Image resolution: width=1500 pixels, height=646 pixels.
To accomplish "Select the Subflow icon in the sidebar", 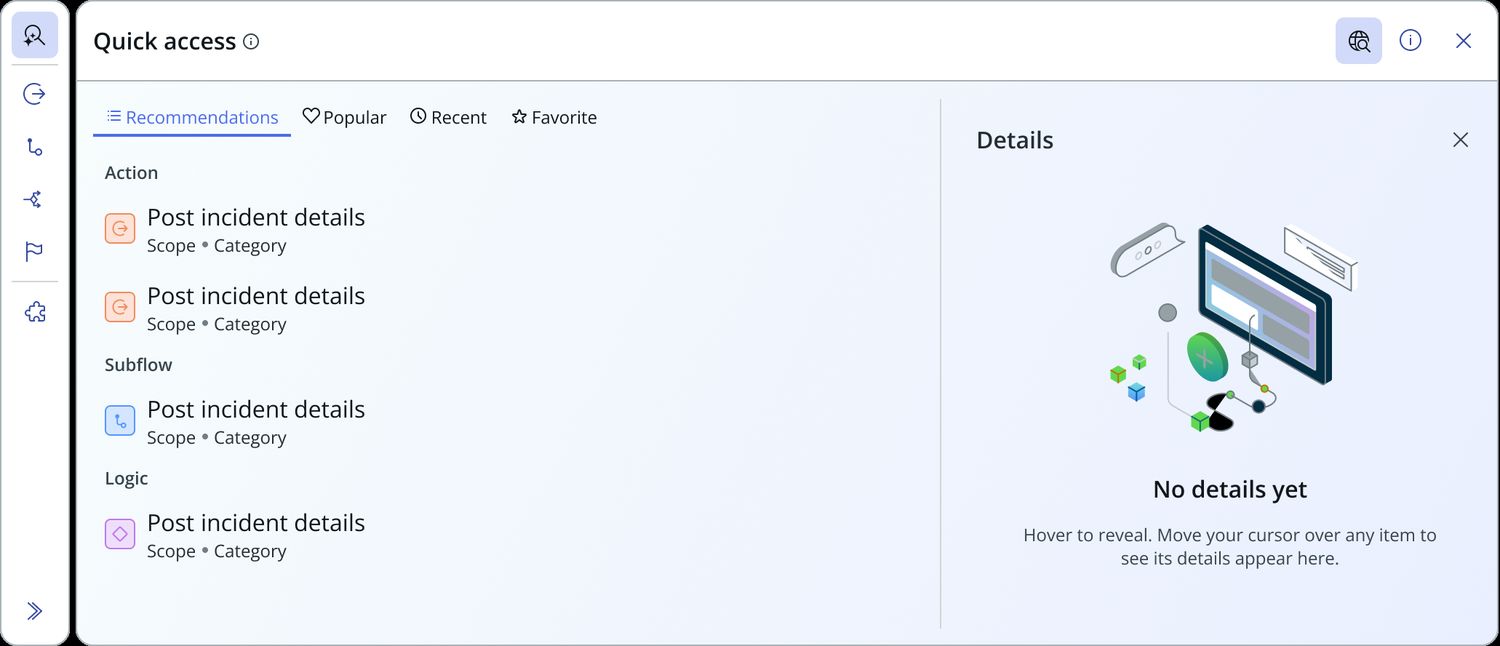I will pos(35,147).
